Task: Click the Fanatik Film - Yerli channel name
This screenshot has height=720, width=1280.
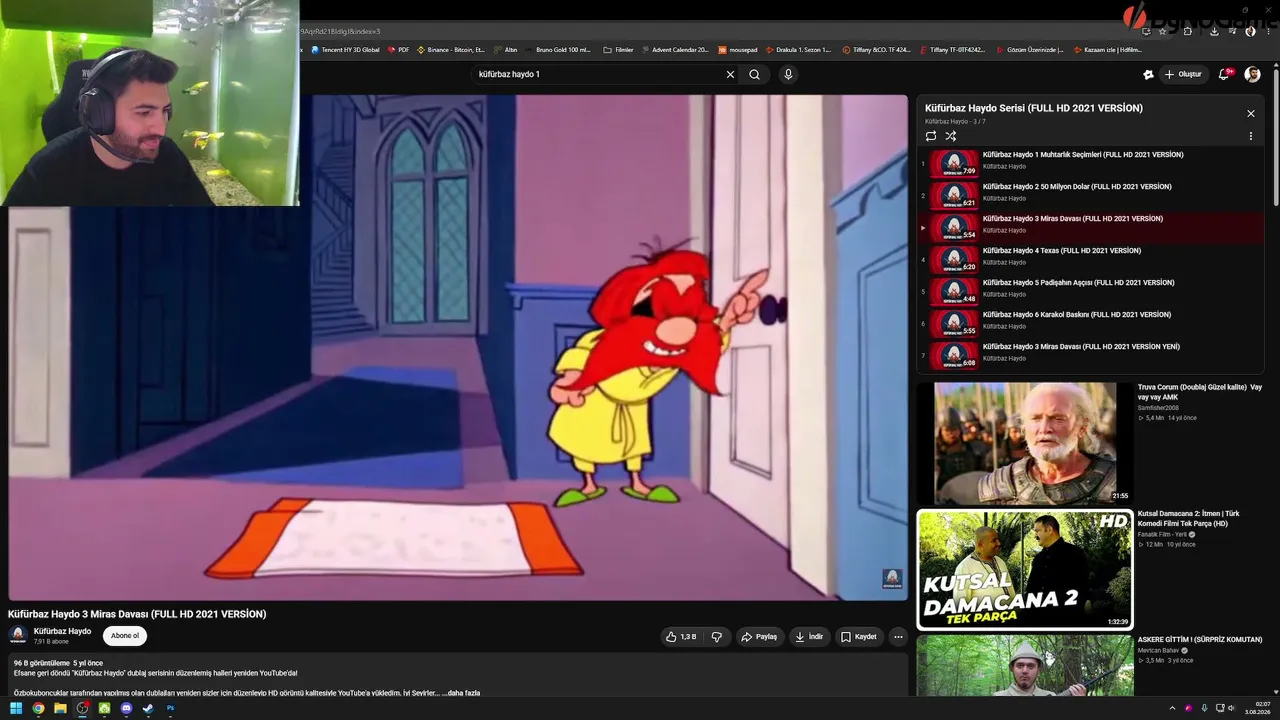Action: (1162, 535)
